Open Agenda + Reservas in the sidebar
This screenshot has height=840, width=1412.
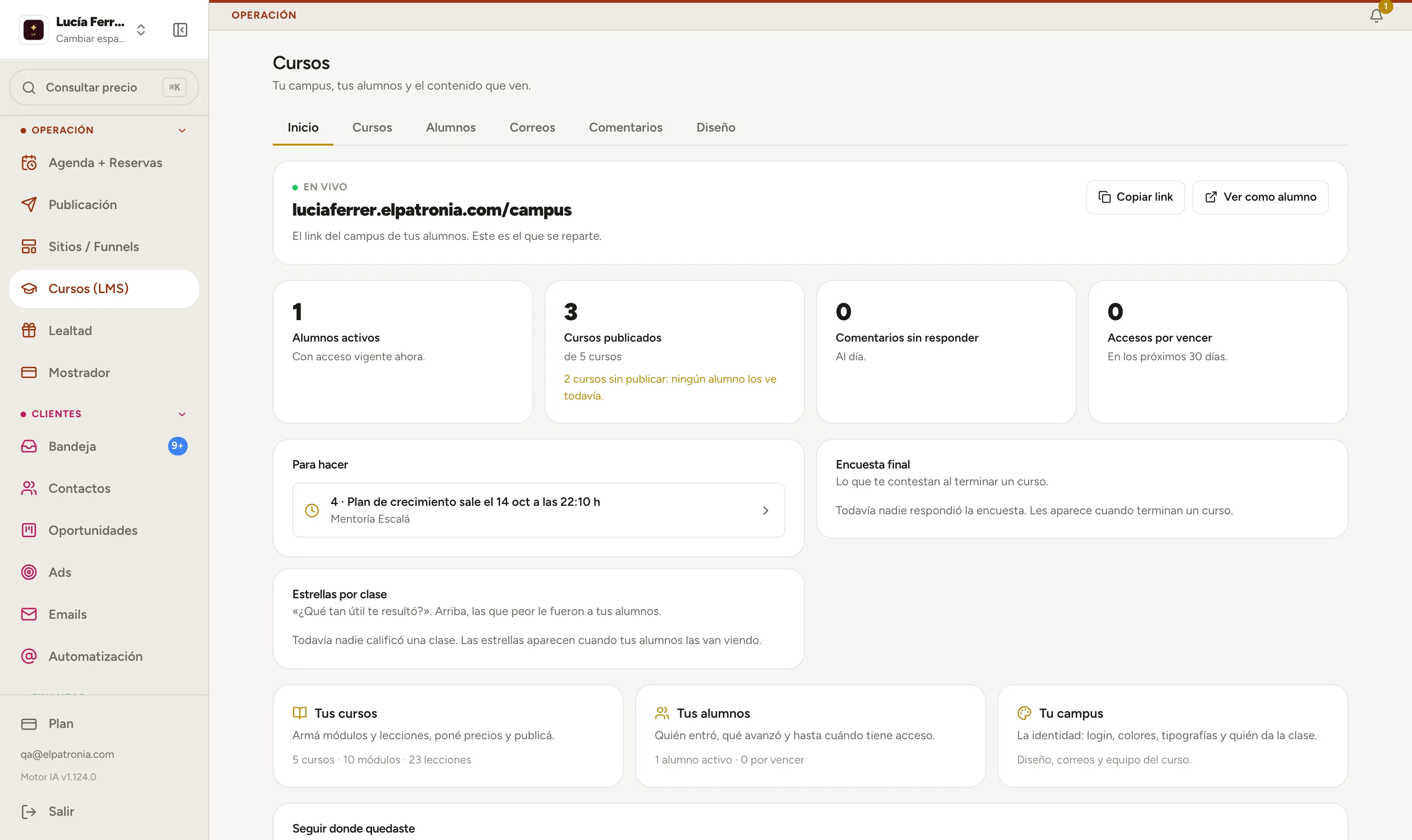(x=104, y=163)
